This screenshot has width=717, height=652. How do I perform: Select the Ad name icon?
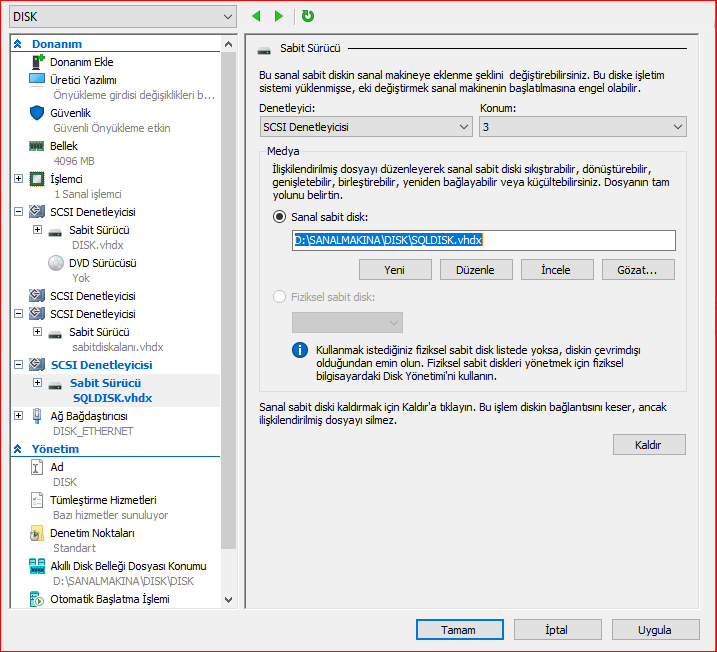coord(37,467)
